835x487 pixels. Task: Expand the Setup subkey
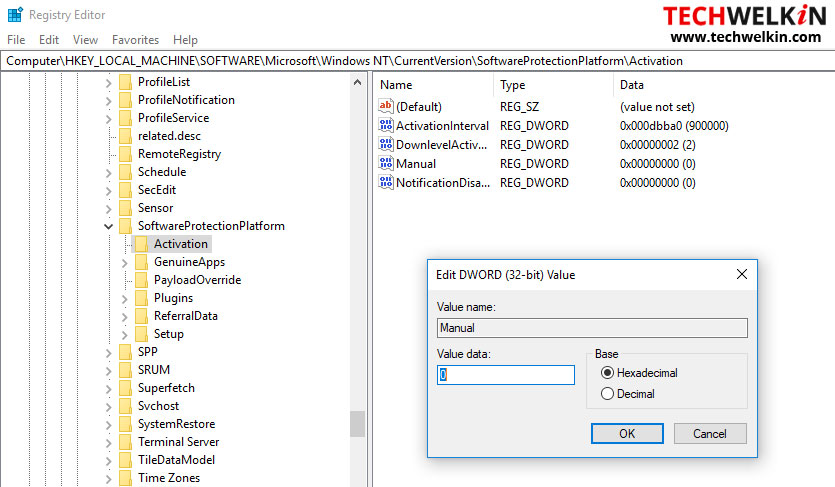pos(125,335)
